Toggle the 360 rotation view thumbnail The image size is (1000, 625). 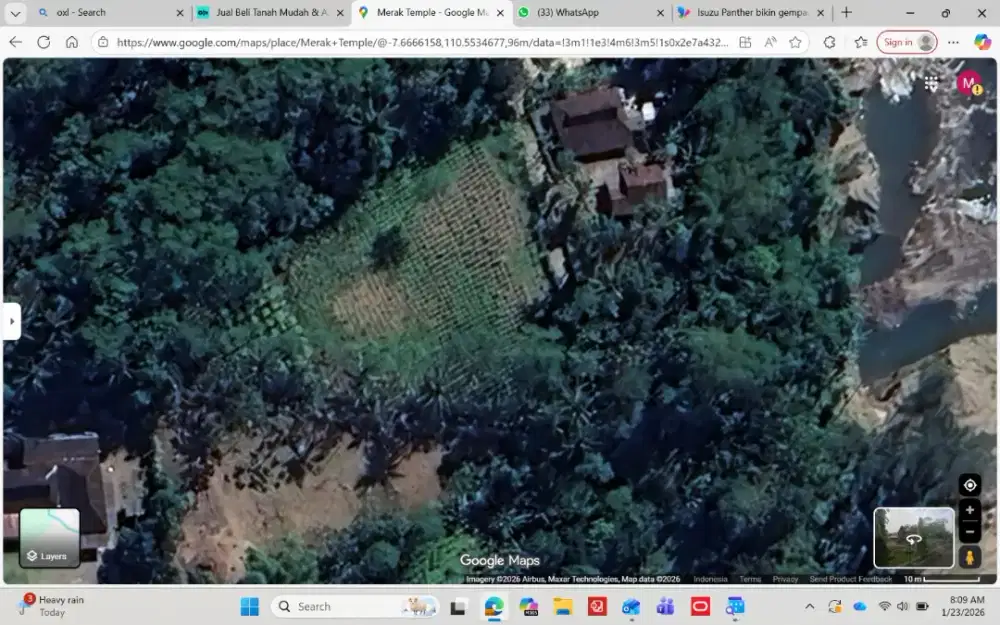pos(913,538)
